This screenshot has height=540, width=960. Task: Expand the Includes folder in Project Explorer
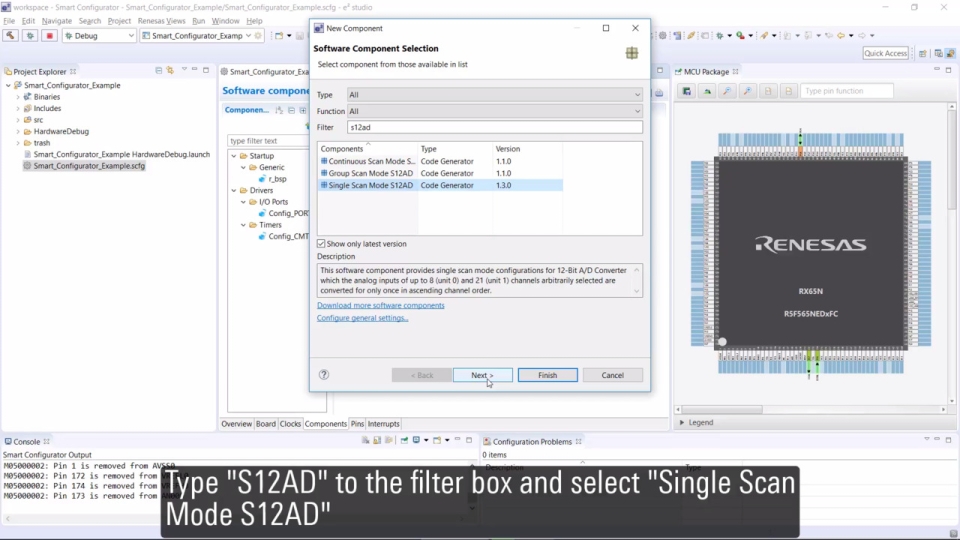click(18, 108)
